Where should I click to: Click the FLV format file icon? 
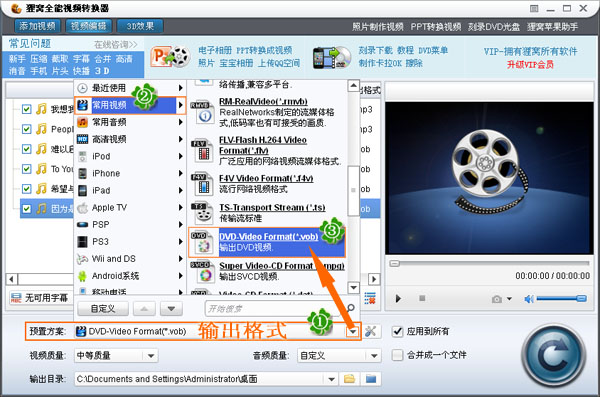click(202, 151)
